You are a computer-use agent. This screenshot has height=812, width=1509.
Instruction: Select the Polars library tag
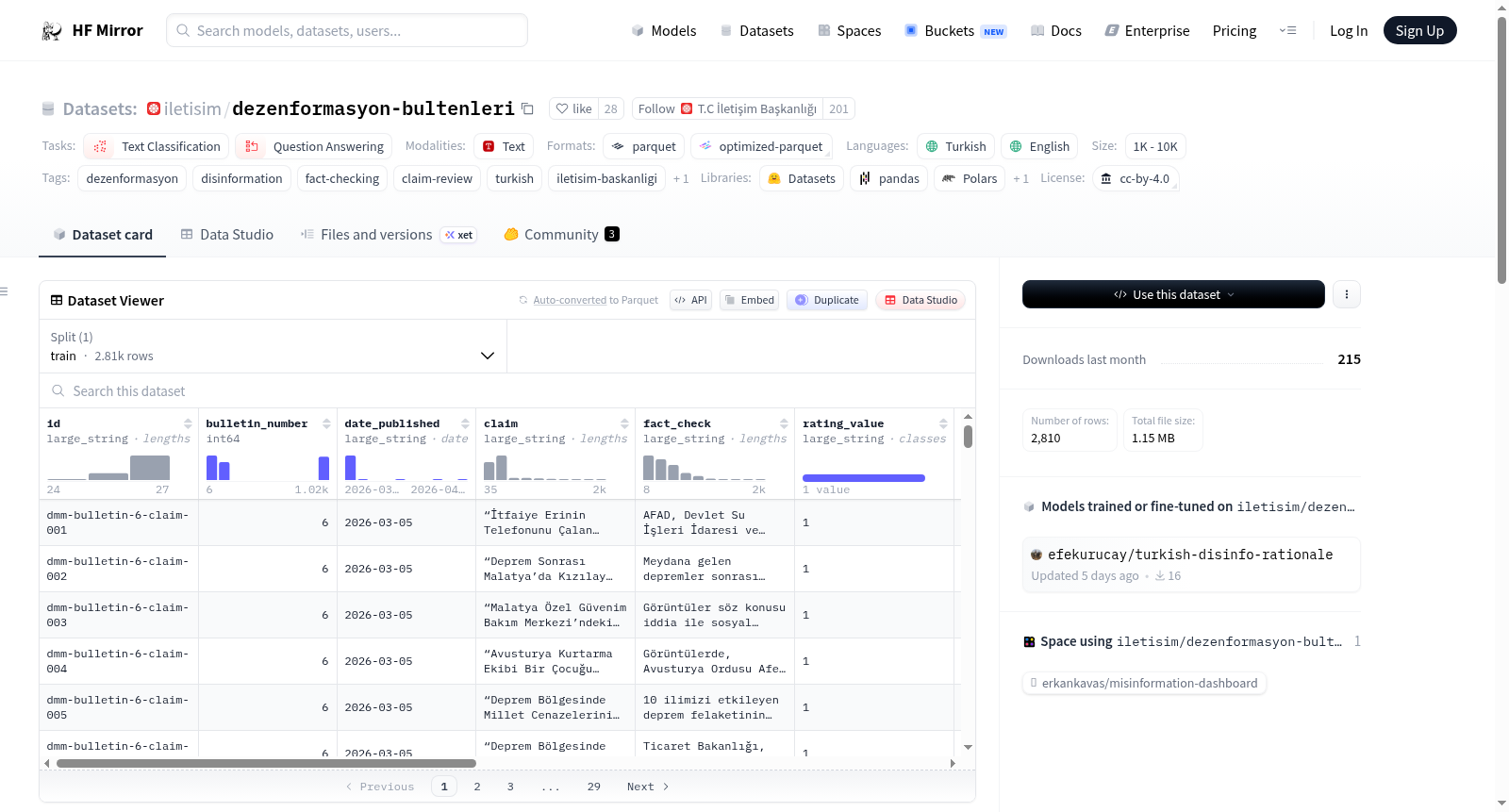pyautogui.click(x=970, y=178)
